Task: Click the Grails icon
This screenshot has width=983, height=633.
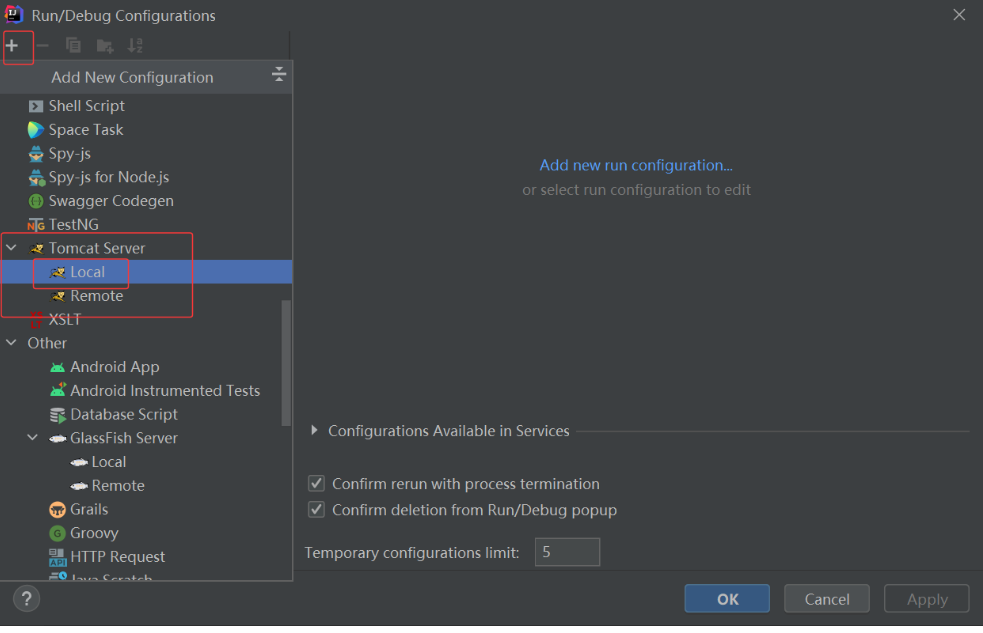Action: pyautogui.click(x=57, y=510)
